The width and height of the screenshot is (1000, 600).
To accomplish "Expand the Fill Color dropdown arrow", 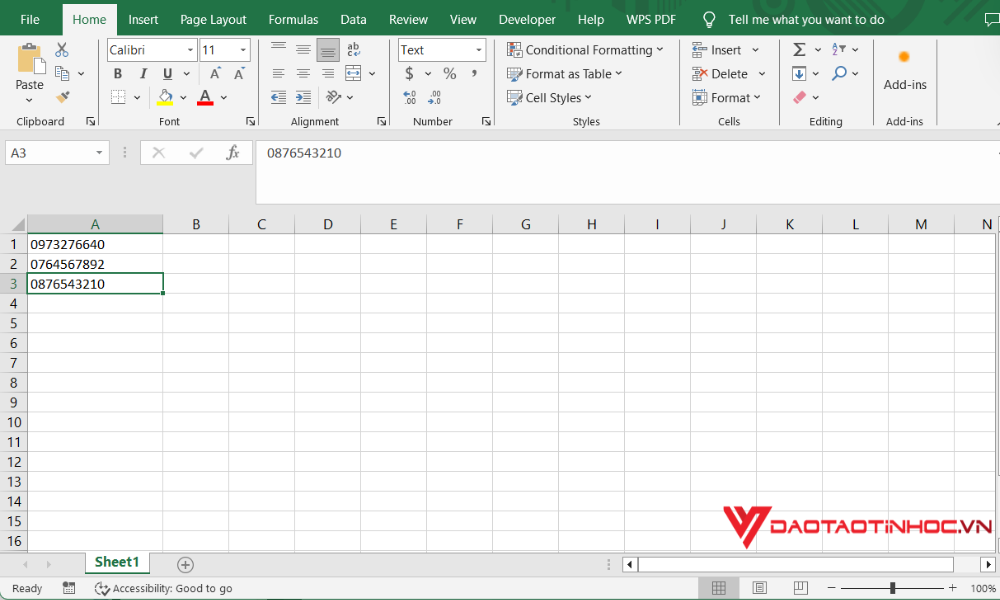I will 184,97.
